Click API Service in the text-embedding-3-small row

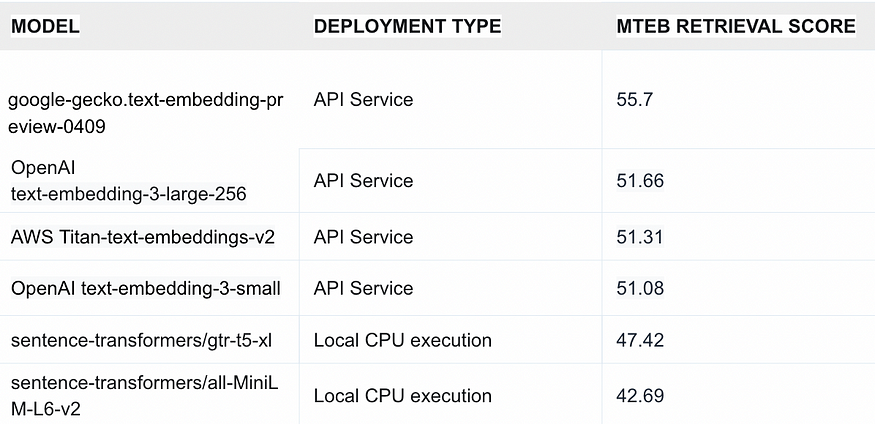363,288
